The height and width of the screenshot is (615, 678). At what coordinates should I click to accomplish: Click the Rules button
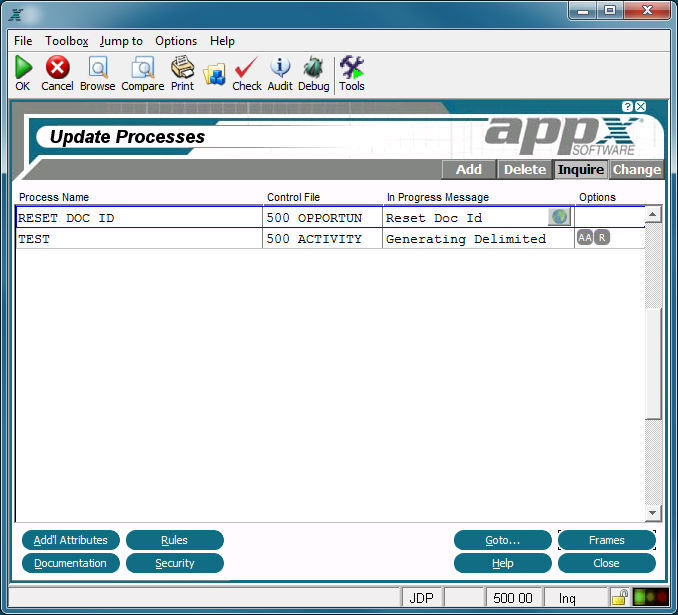175,540
